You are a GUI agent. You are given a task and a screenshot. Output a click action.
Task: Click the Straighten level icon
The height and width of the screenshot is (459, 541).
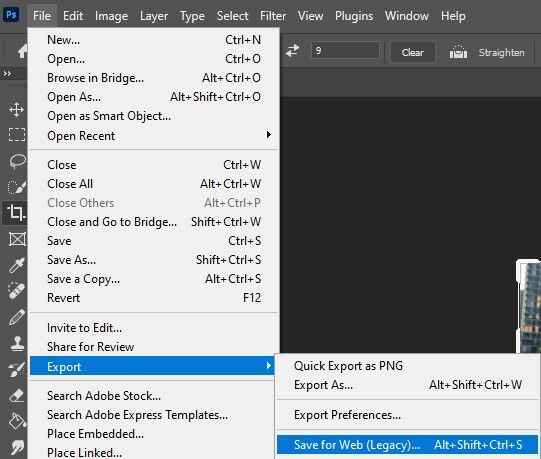pos(458,52)
